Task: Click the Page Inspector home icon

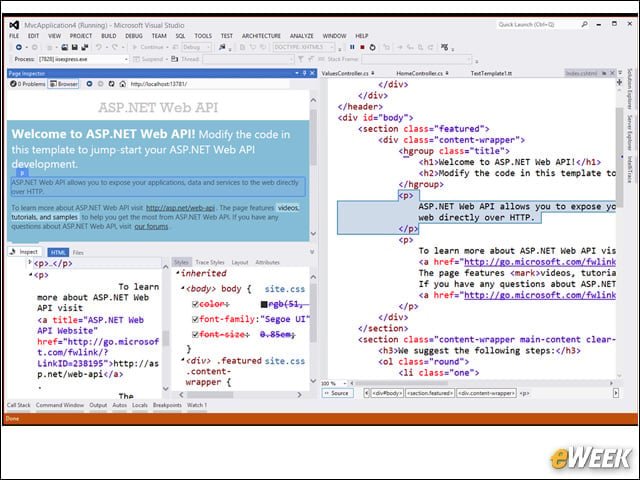Action: coord(122,84)
